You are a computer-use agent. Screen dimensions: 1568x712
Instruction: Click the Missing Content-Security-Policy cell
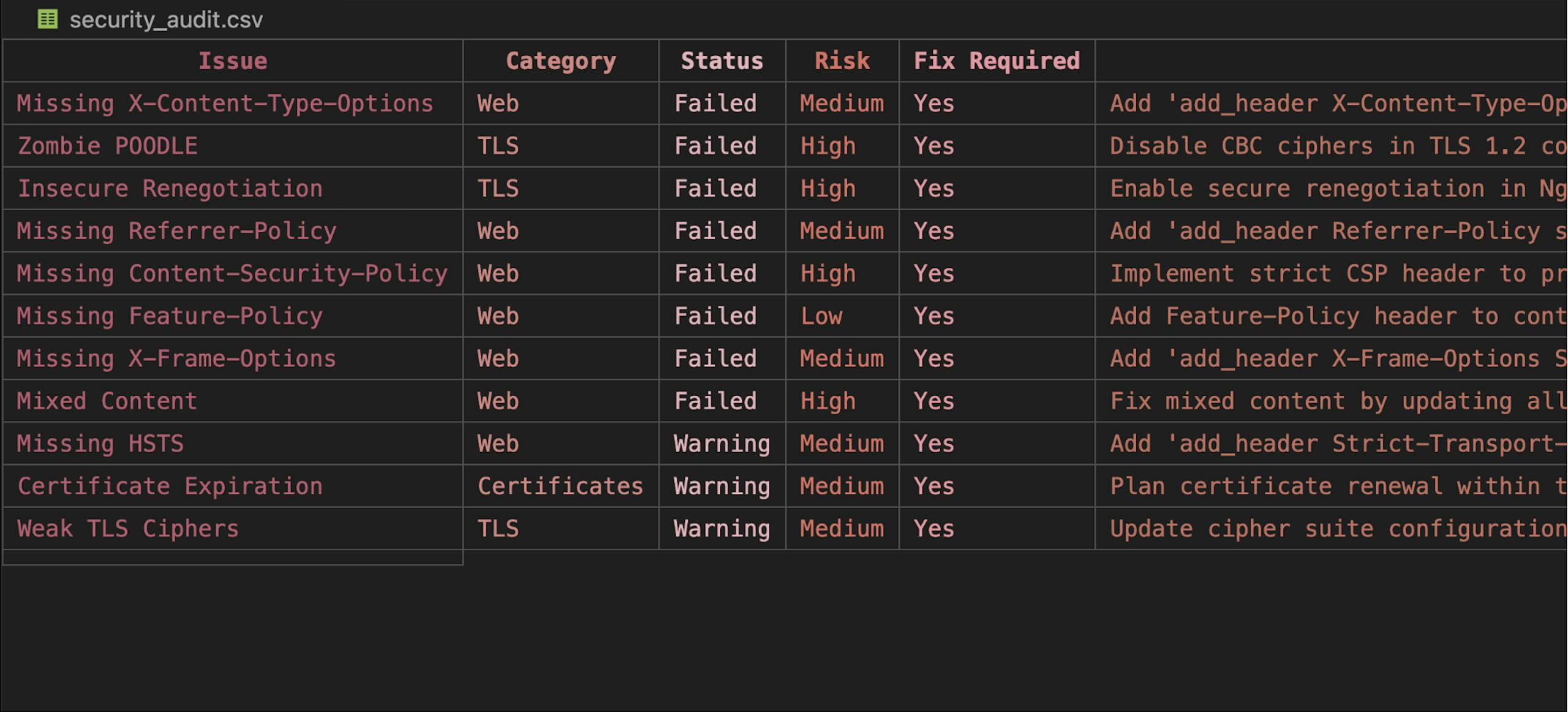pyautogui.click(x=232, y=273)
